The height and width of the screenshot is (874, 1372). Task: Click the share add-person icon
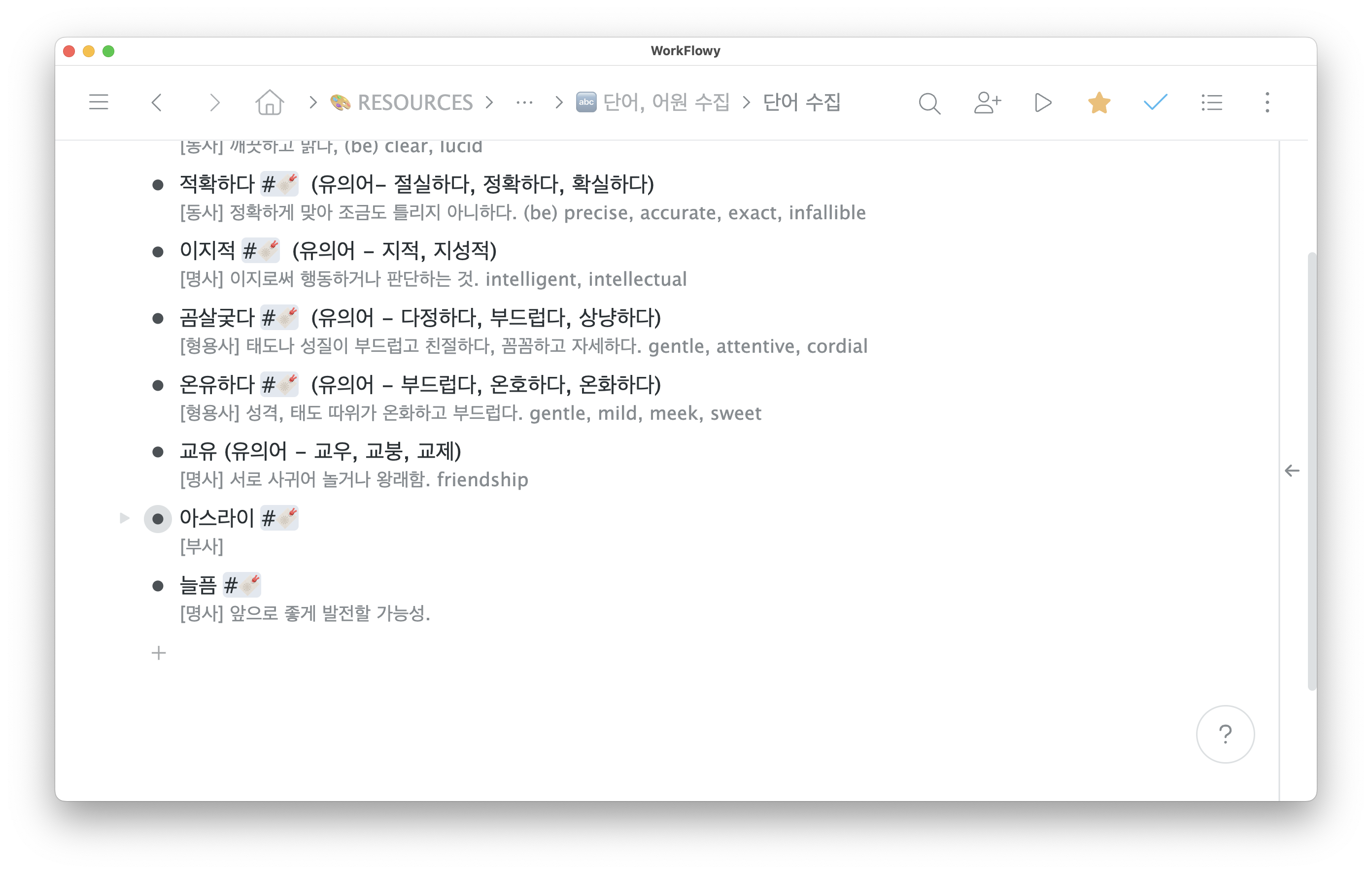point(987,102)
